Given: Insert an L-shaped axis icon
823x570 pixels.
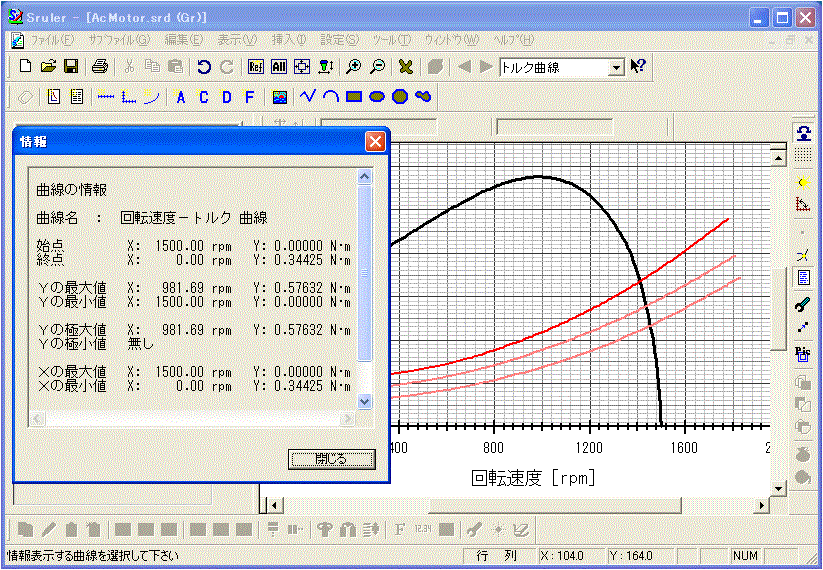Looking at the screenshot, I should pos(129,97).
